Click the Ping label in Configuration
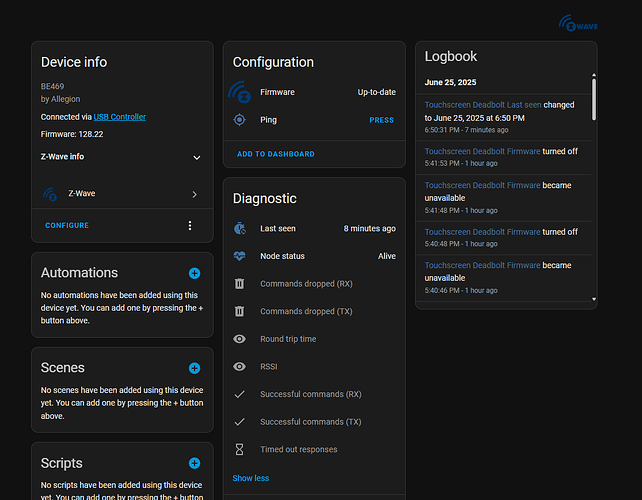Screen dimensions: 642x500 click(268, 120)
